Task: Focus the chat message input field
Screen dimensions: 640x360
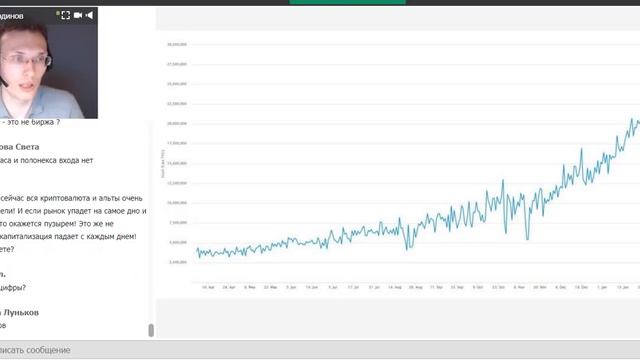Action: click(320, 350)
